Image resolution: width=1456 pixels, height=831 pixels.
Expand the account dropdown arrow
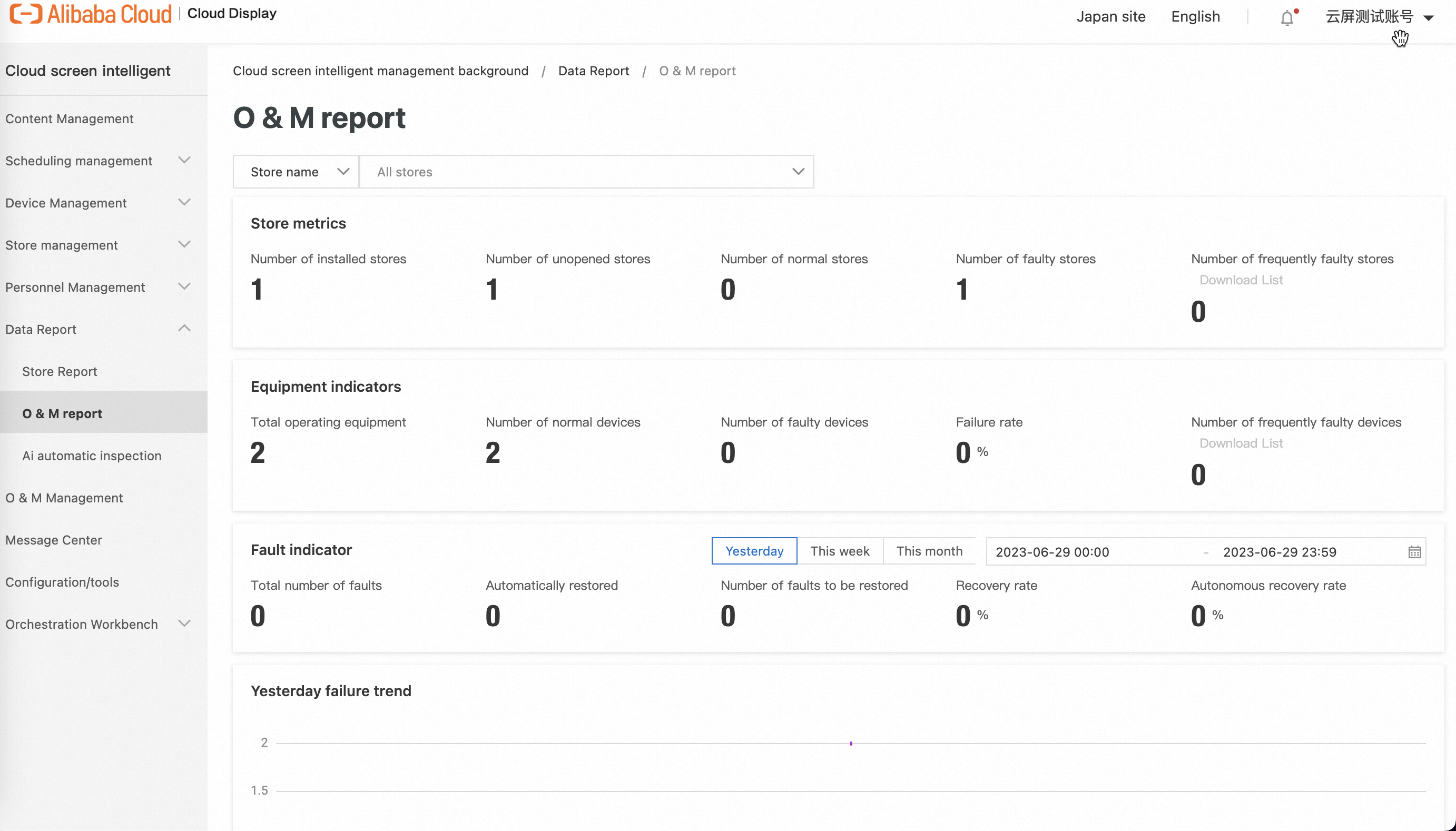(x=1429, y=18)
